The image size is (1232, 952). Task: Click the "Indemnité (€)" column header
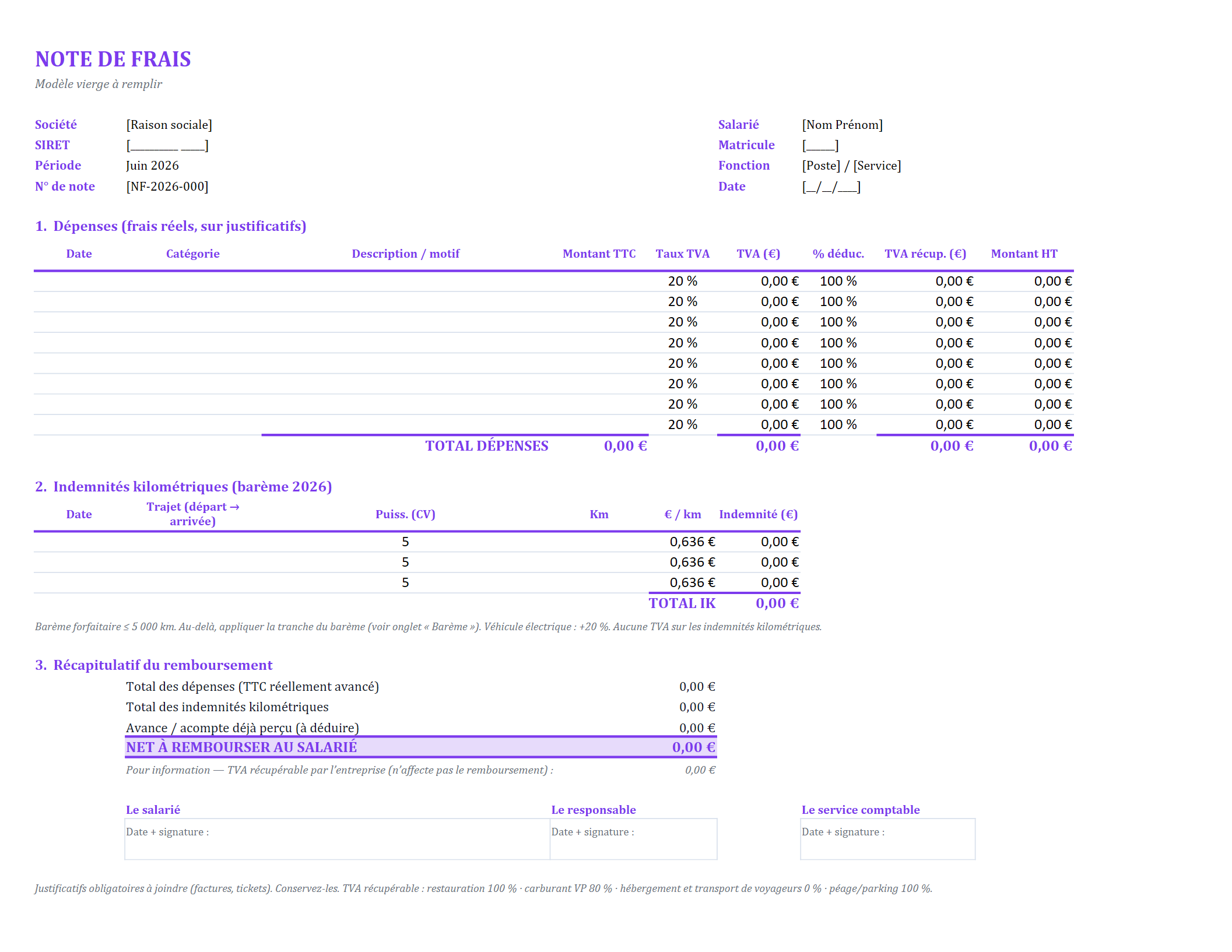click(759, 514)
